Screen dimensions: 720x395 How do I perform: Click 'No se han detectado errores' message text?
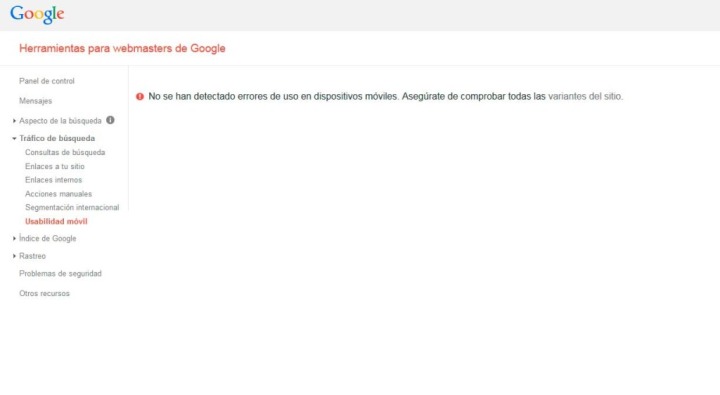[273, 96]
